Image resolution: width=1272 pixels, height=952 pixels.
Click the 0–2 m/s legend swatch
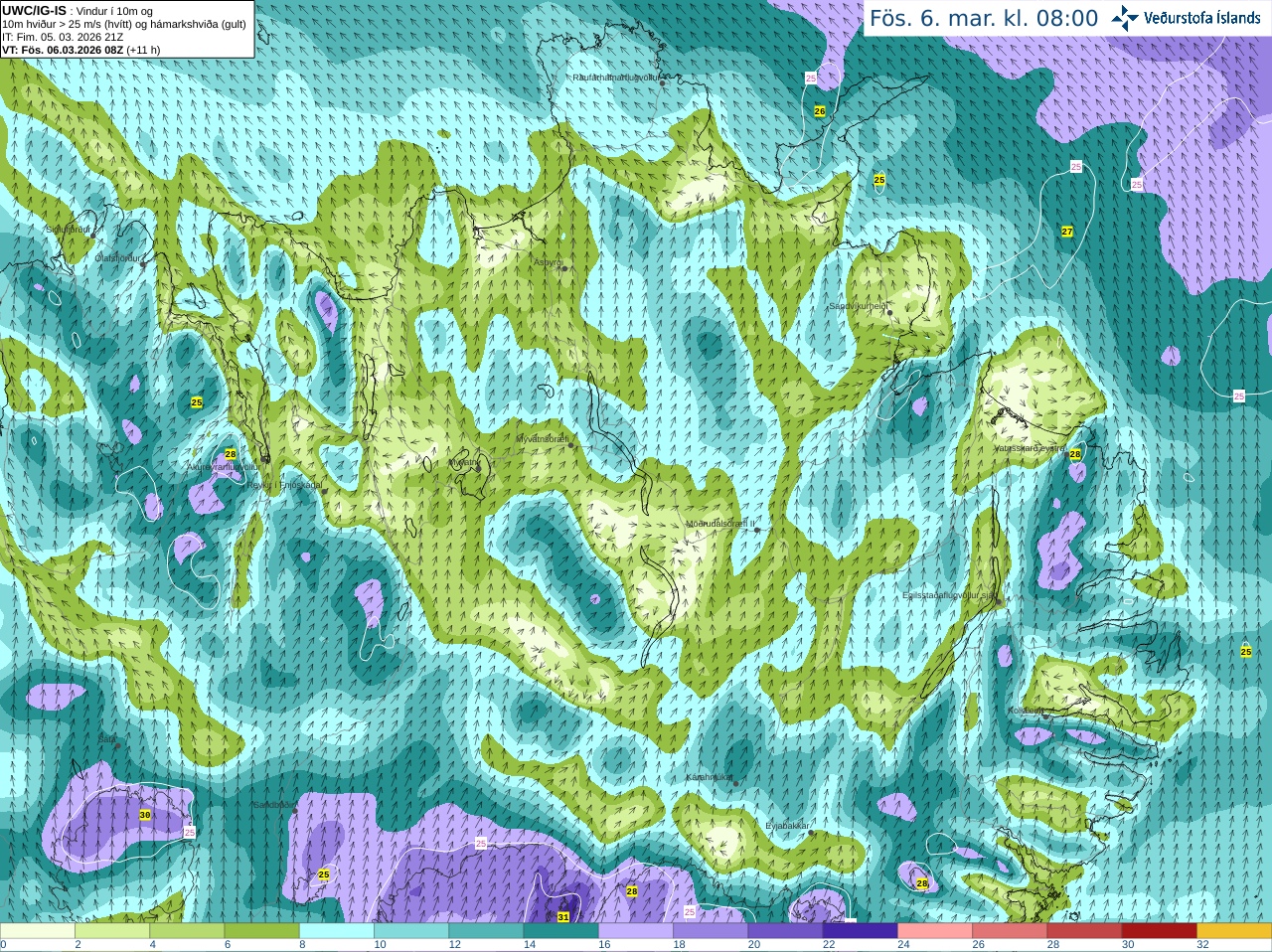point(38,931)
